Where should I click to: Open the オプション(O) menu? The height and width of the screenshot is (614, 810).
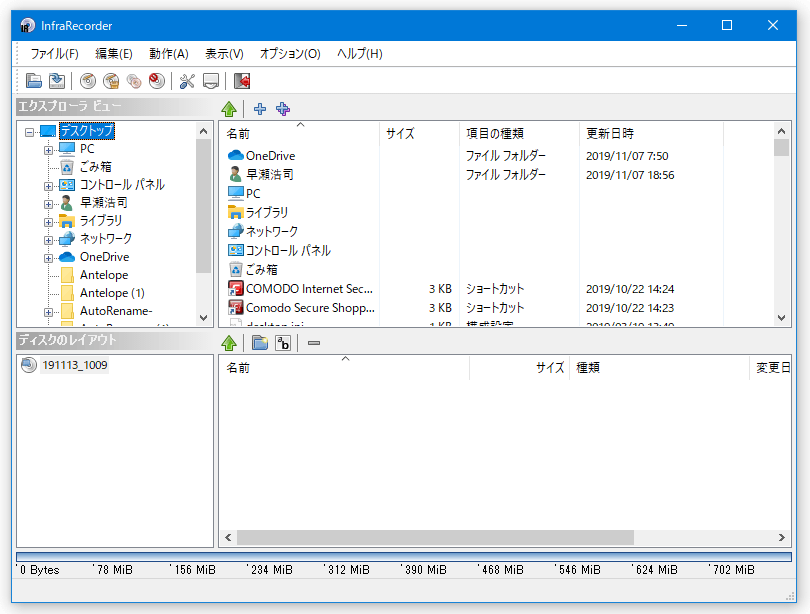coord(290,54)
